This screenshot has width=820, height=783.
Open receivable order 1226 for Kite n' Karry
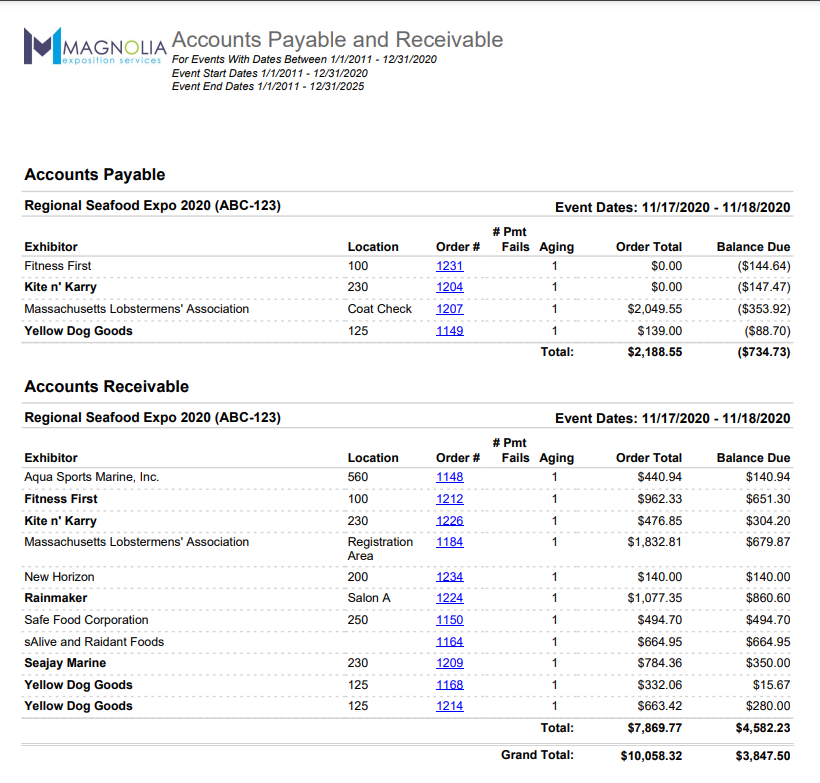coord(449,521)
